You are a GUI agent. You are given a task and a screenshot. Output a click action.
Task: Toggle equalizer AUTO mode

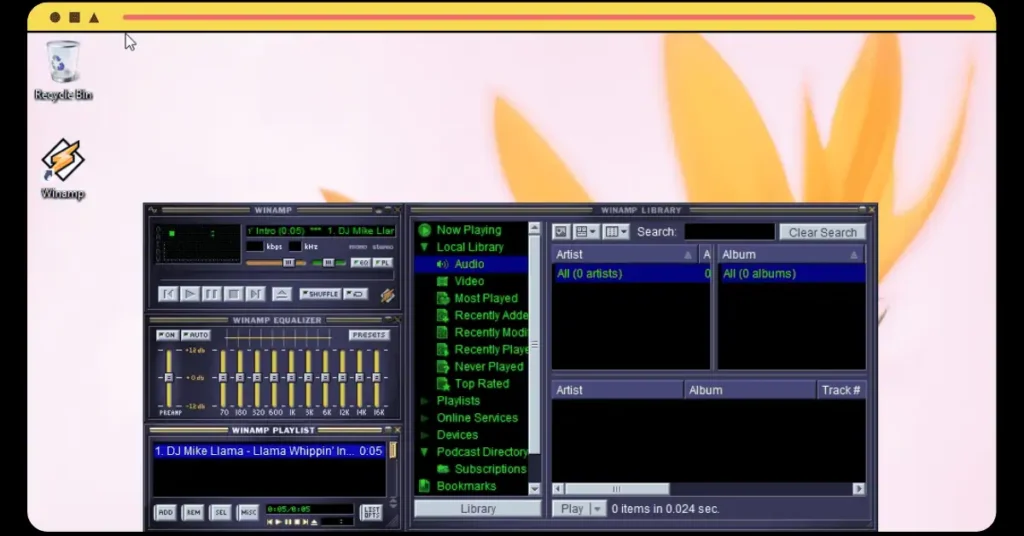[195, 335]
